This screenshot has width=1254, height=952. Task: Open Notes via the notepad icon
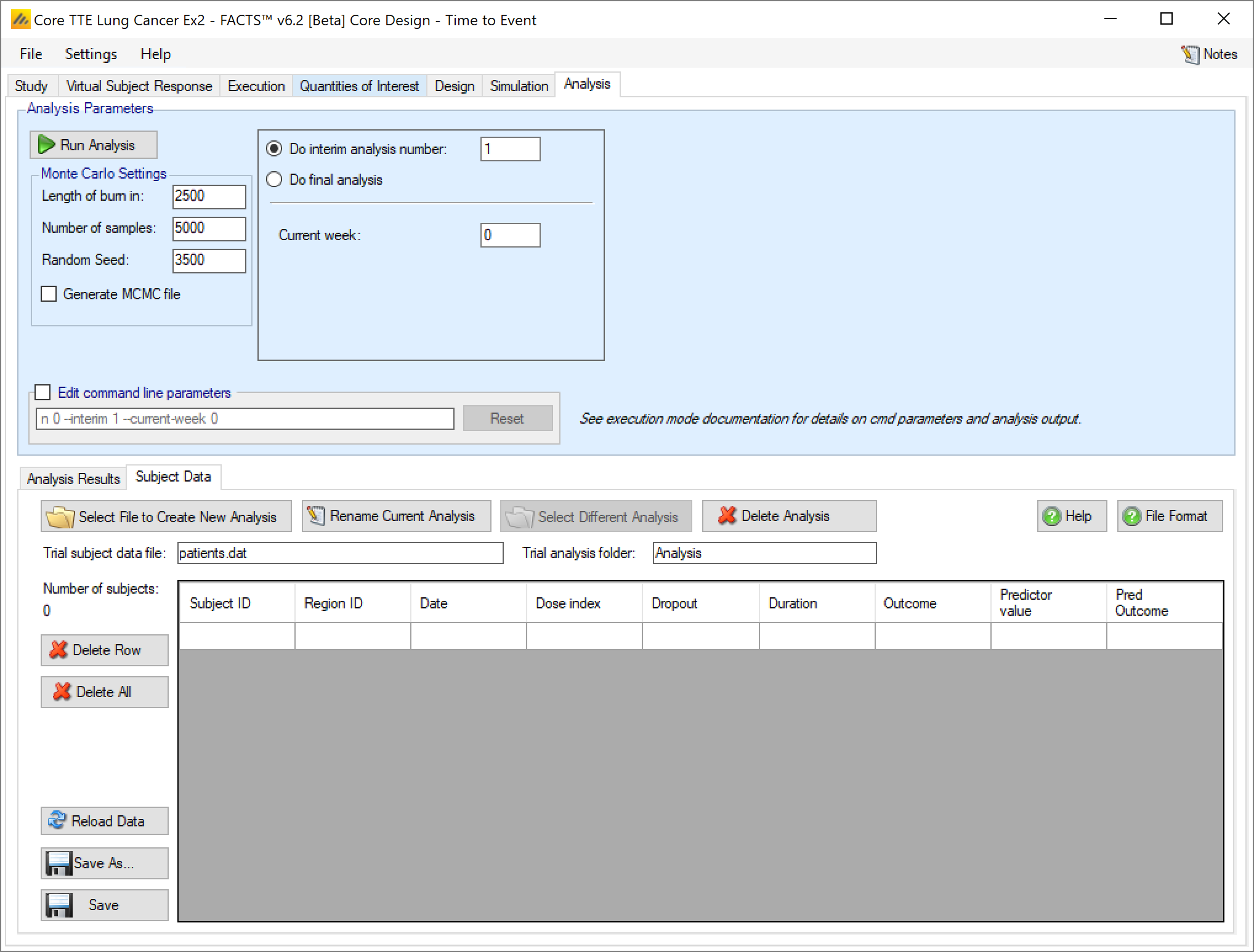(1190, 54)
